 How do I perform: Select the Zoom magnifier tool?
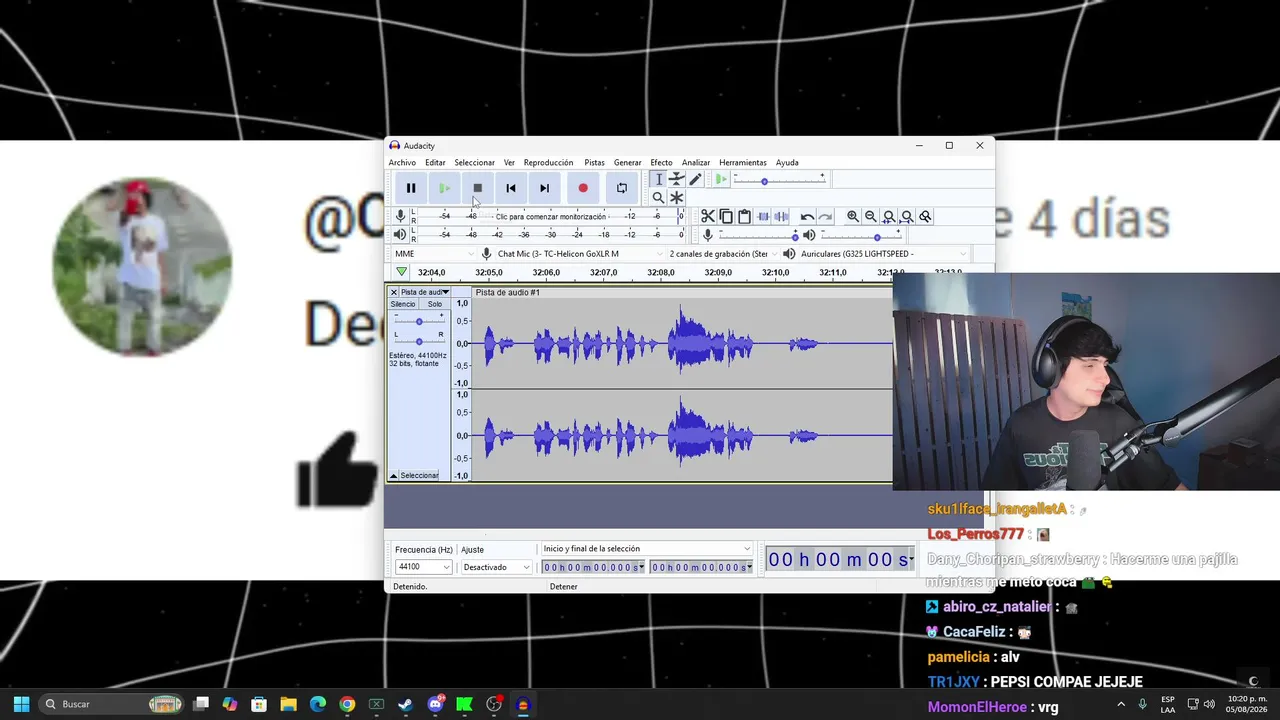[658, 197]
